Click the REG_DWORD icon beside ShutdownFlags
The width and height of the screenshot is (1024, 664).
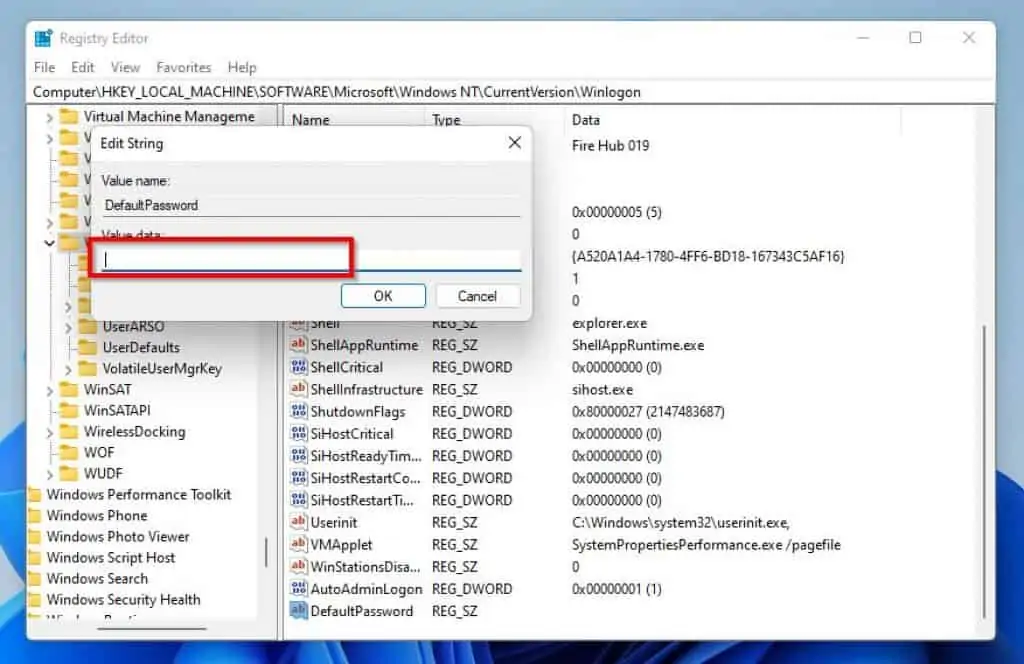pyautogui.click(x=298, y=411)
